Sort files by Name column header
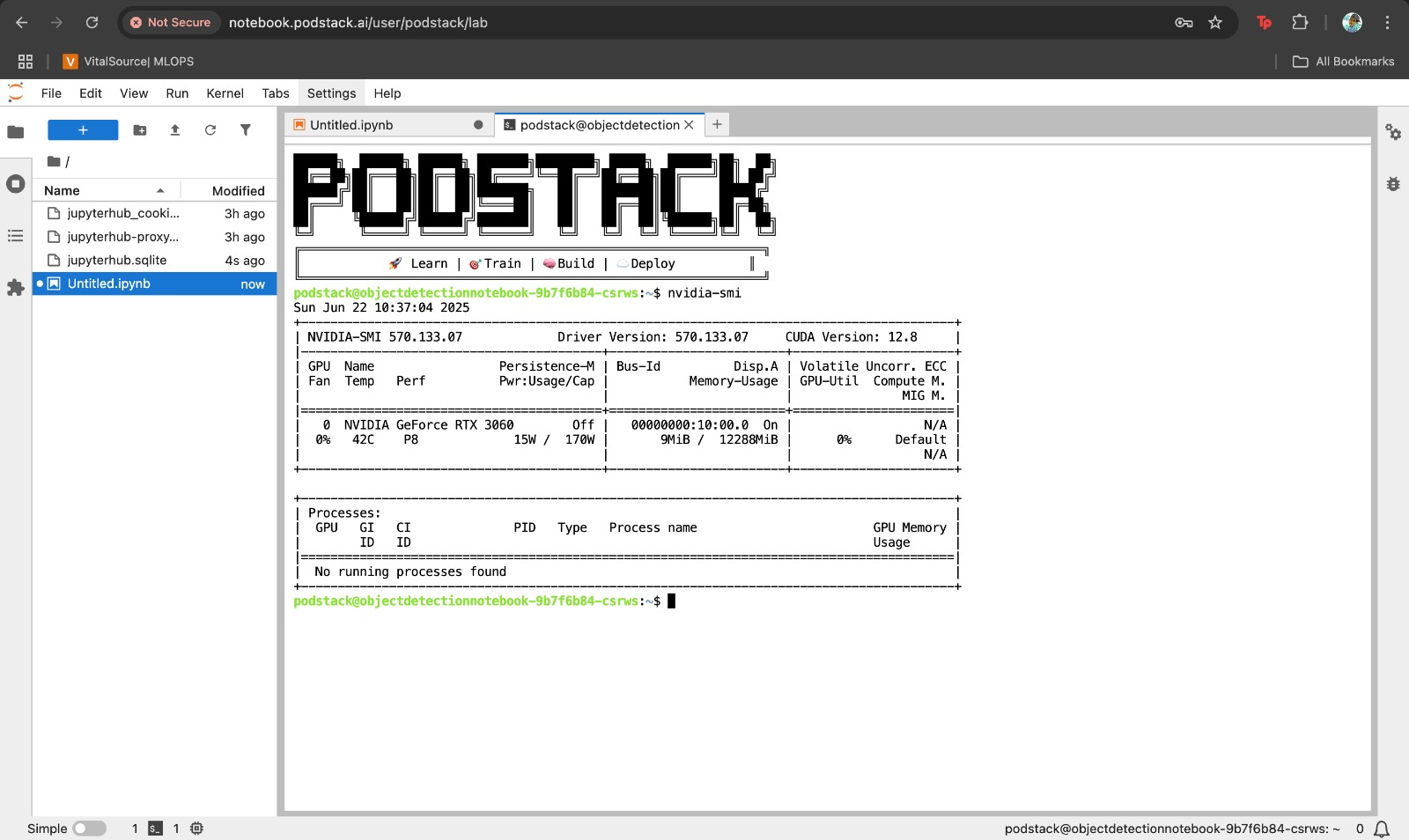The width and height of the screenshot is (1409, 840). [x=62, y=191]
